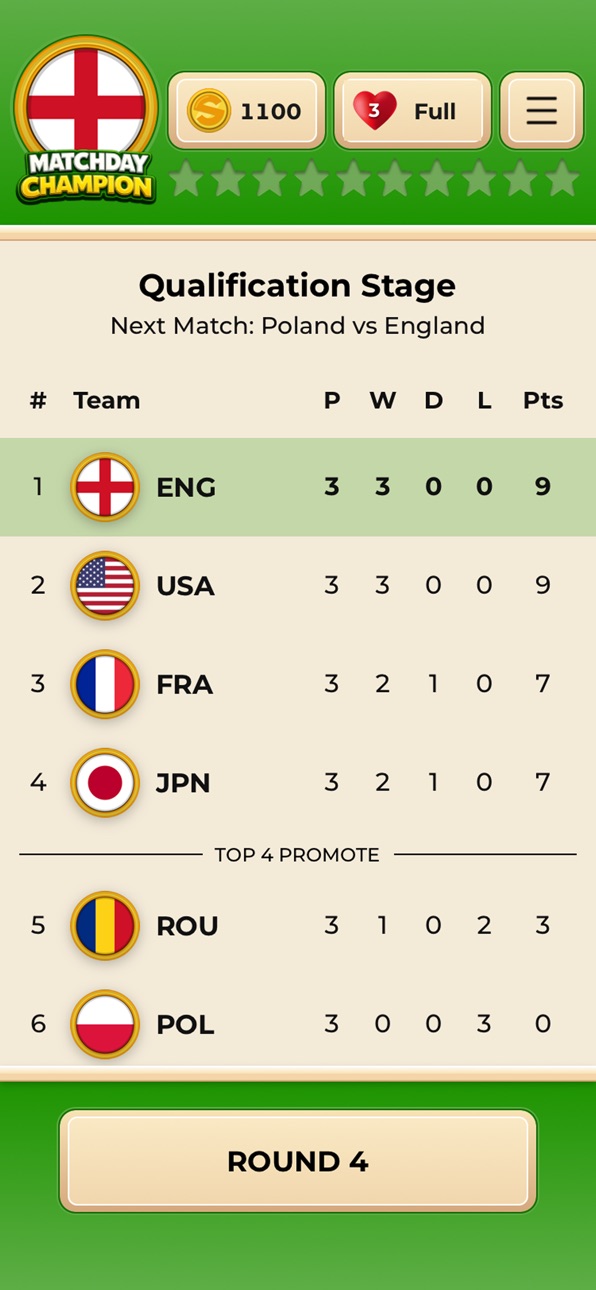Select the USA flag icon

pos(104,585)
